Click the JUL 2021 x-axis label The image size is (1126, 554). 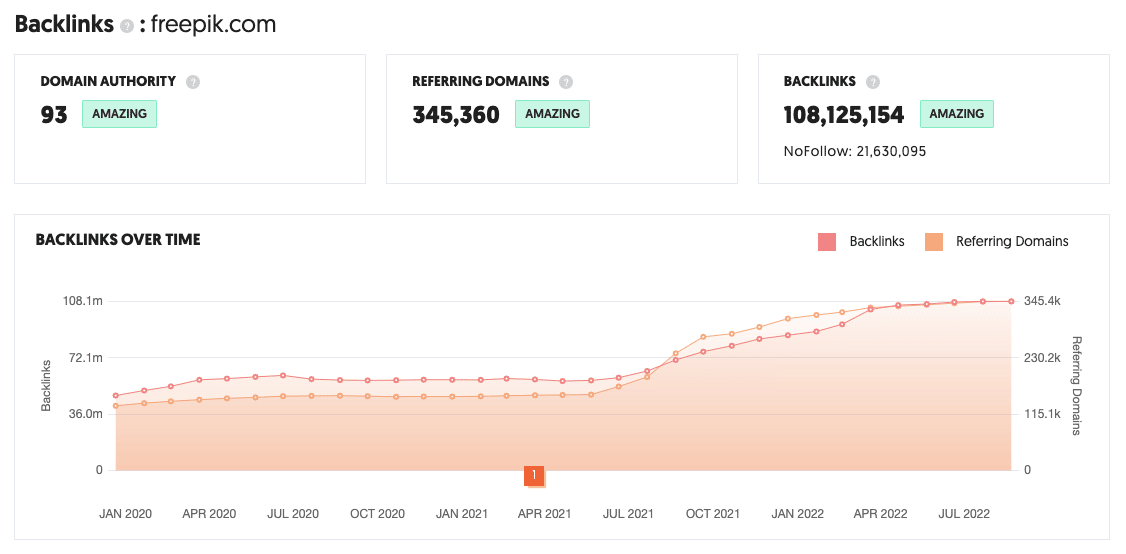coord(628,514)
